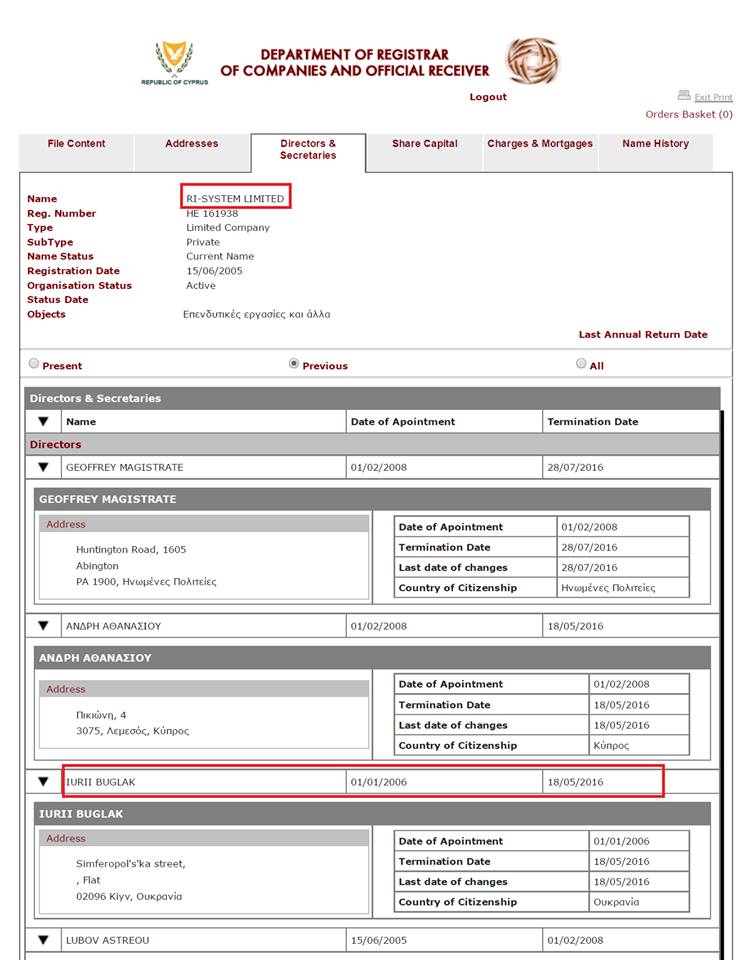Image resolution: width=755 pixels, height=960 pixels.
Task: Click the Registrar circular knot logo
Action: tap(532, 60)
